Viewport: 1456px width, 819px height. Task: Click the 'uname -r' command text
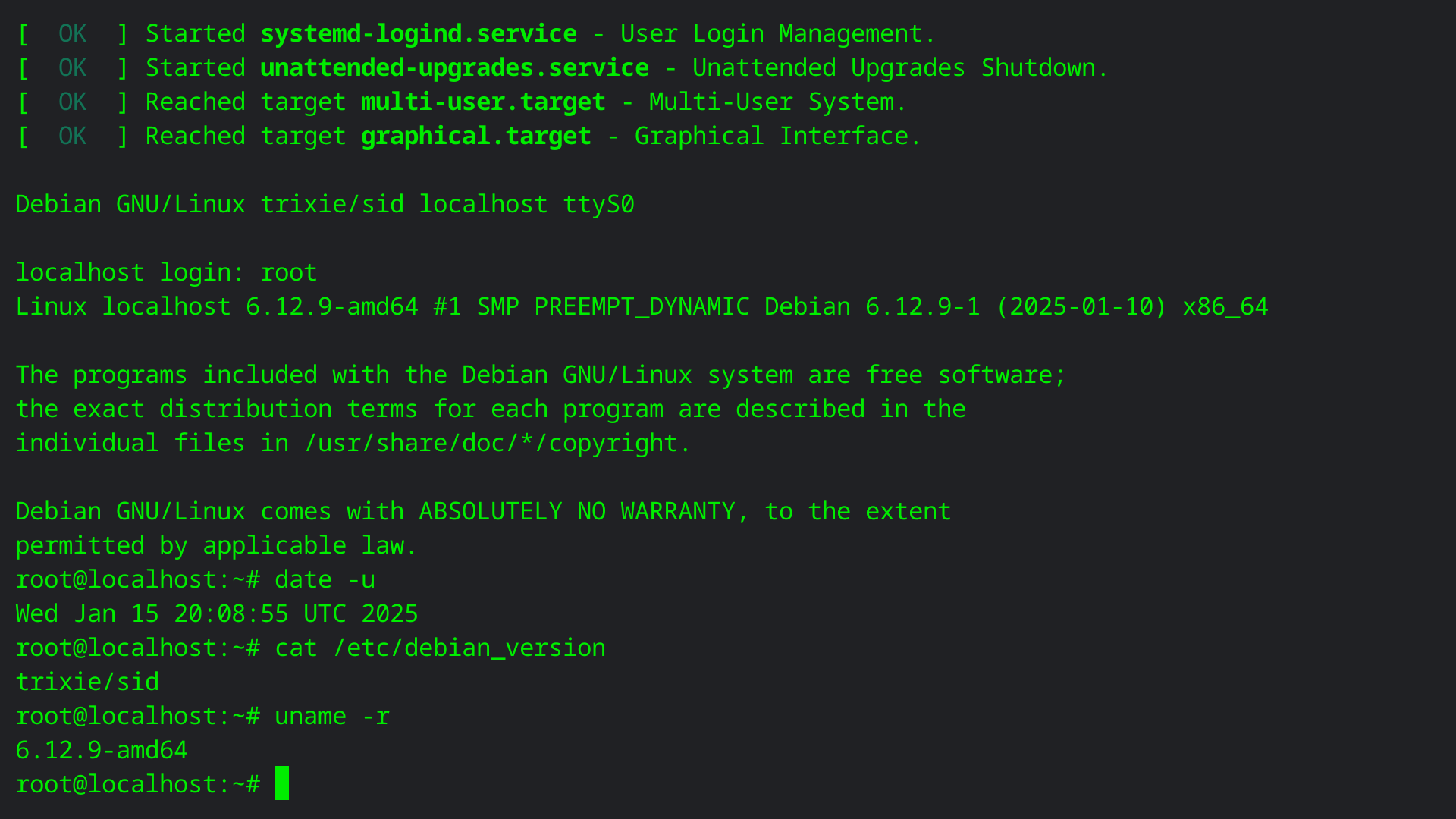point(332,717)
